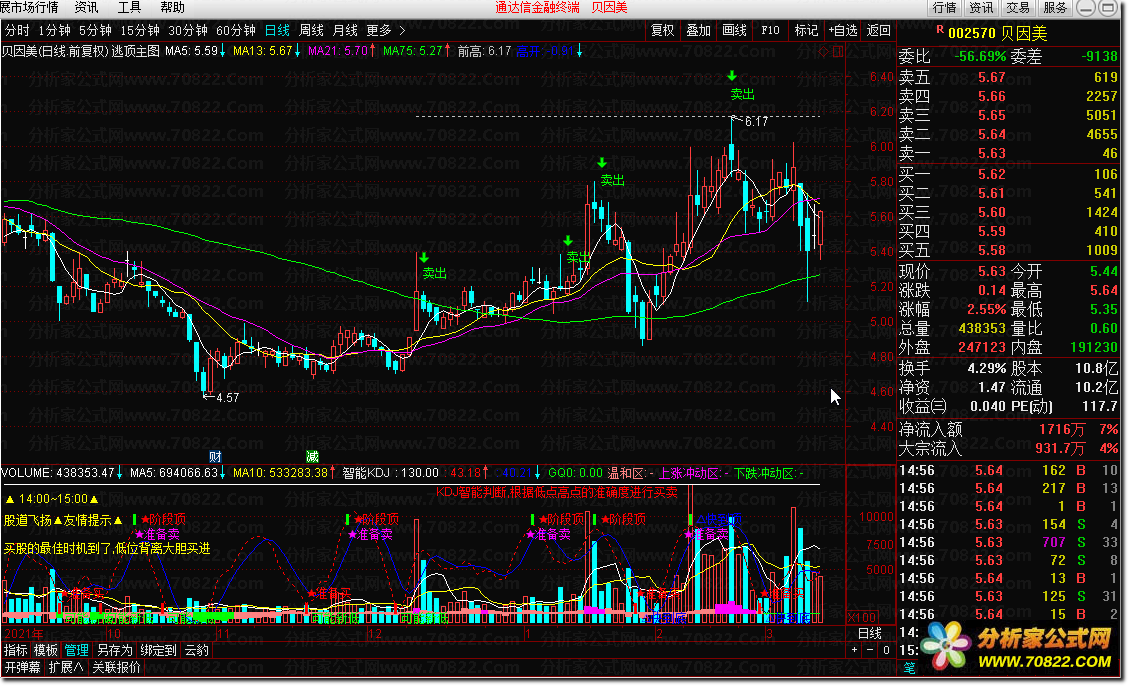
Task: Open the 帮助 menu
Action: (173, 8)
